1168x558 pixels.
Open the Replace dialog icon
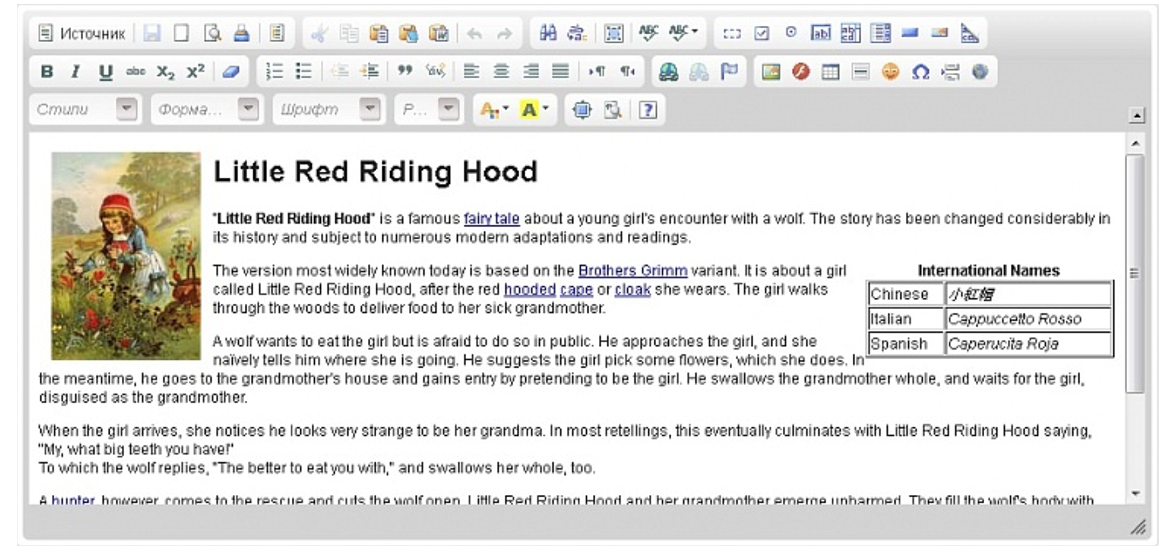coord(577,33)
